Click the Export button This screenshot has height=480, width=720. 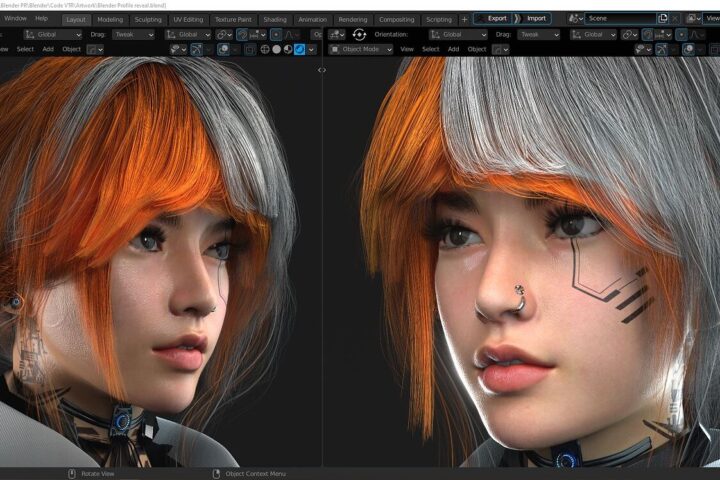point(492,18)
